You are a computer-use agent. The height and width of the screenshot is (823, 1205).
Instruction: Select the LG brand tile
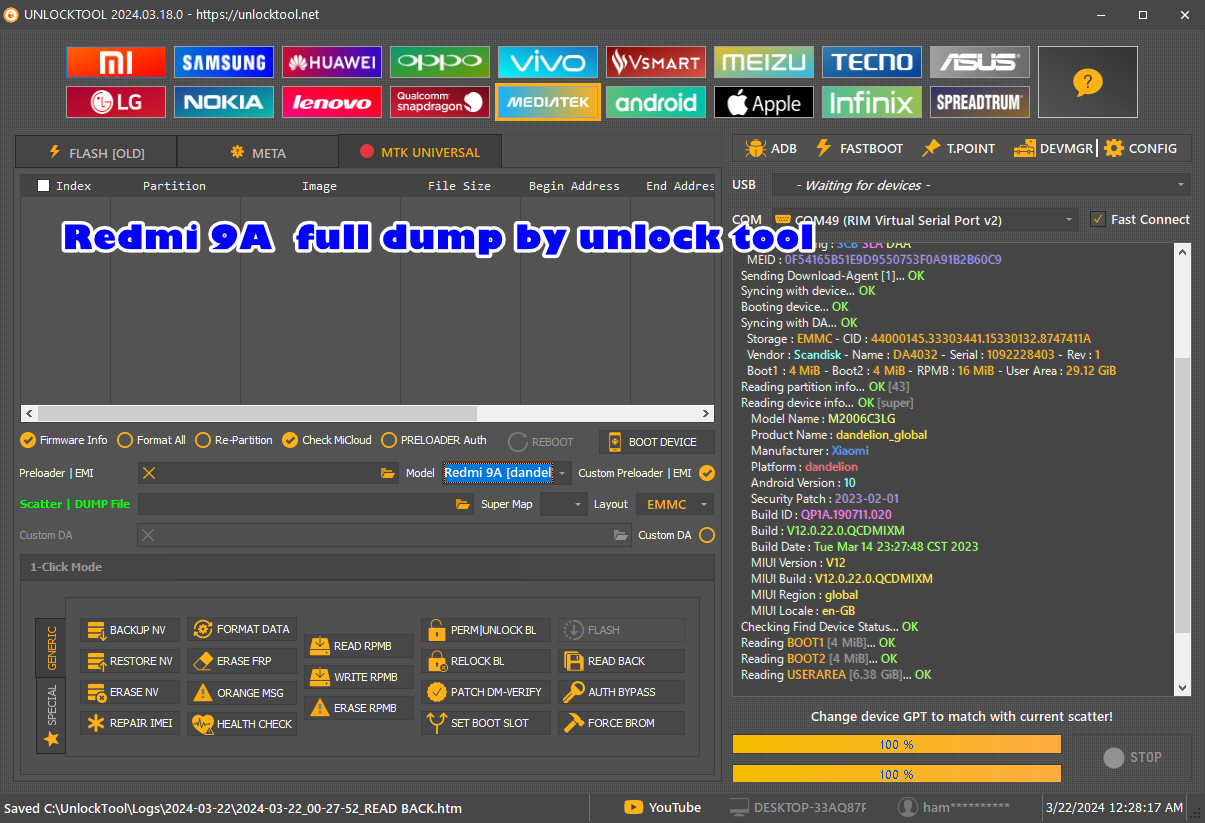[x=116, y=102]
